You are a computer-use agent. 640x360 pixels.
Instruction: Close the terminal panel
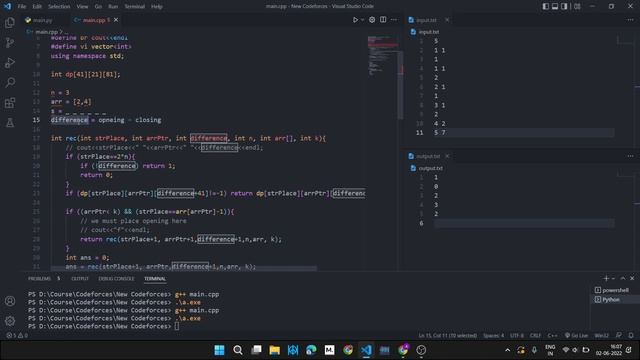pyautogui.click(x=632, y=278)
